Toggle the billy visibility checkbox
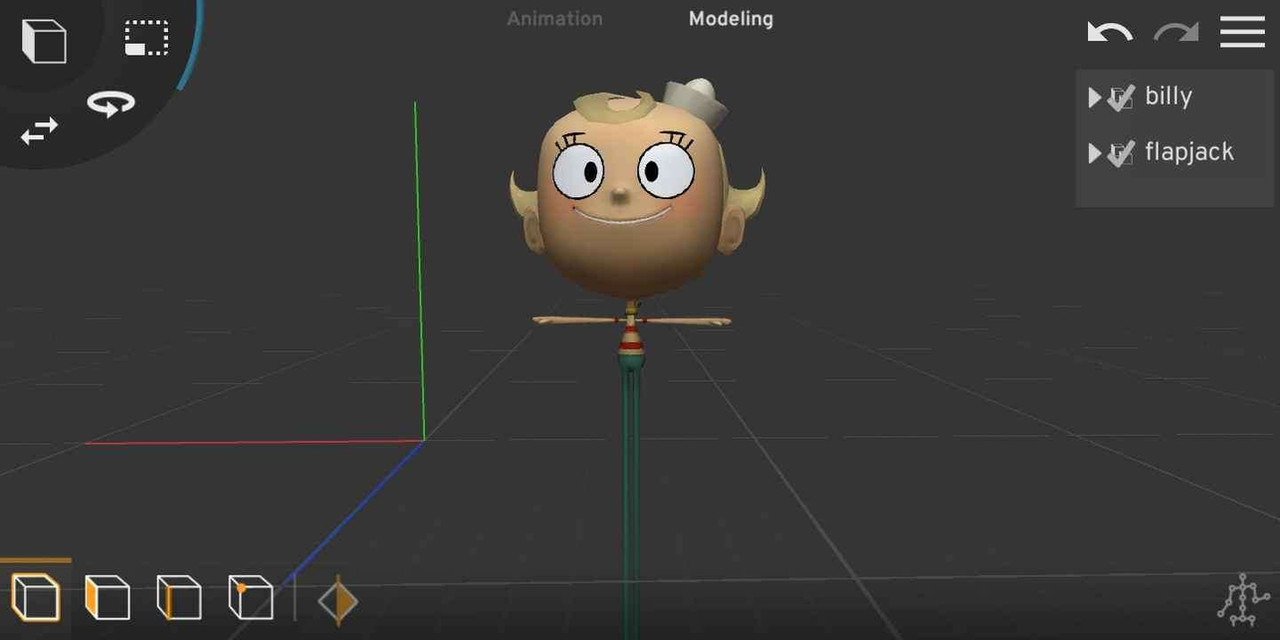Image resolution: width=1280 pixels, height=640 pixels. tap(1121, 97)
